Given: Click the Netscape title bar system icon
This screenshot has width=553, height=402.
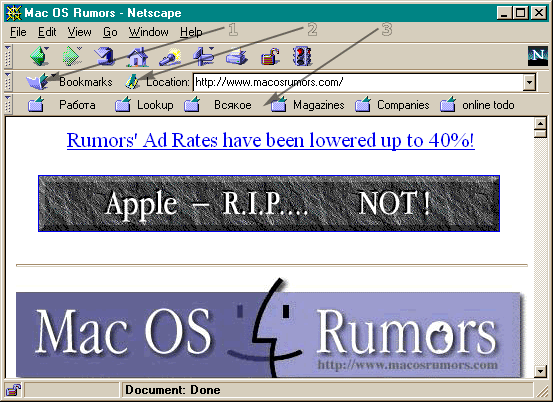Looking at the screenshot, I should [14, 13].
